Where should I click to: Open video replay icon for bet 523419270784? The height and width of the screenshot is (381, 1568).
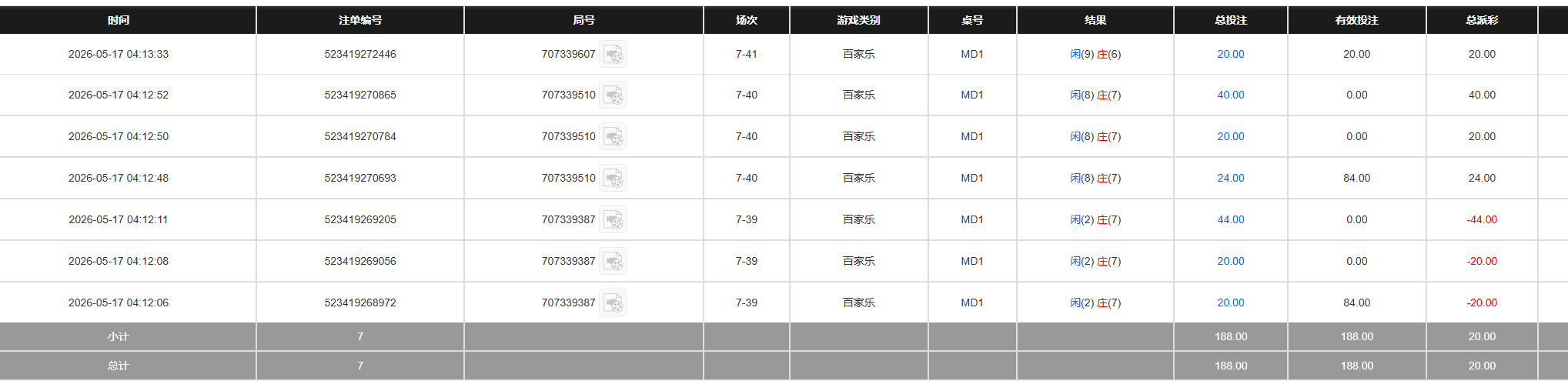[613, 137]
